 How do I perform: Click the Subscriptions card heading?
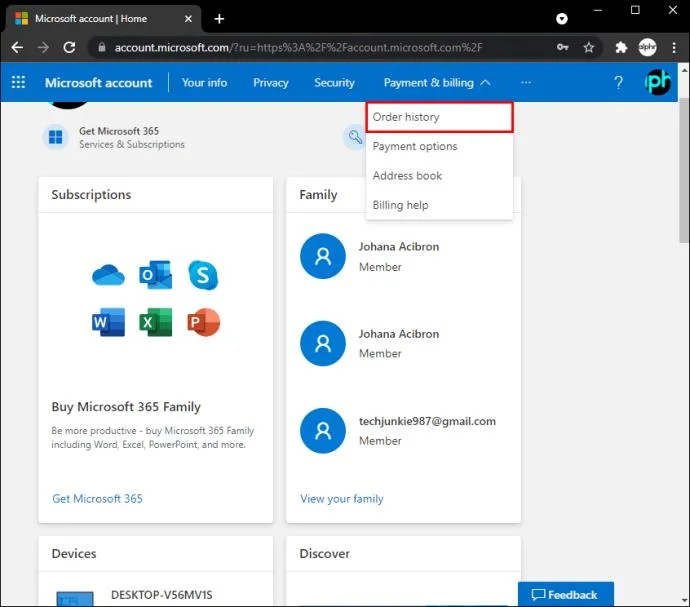pos(91,195)
